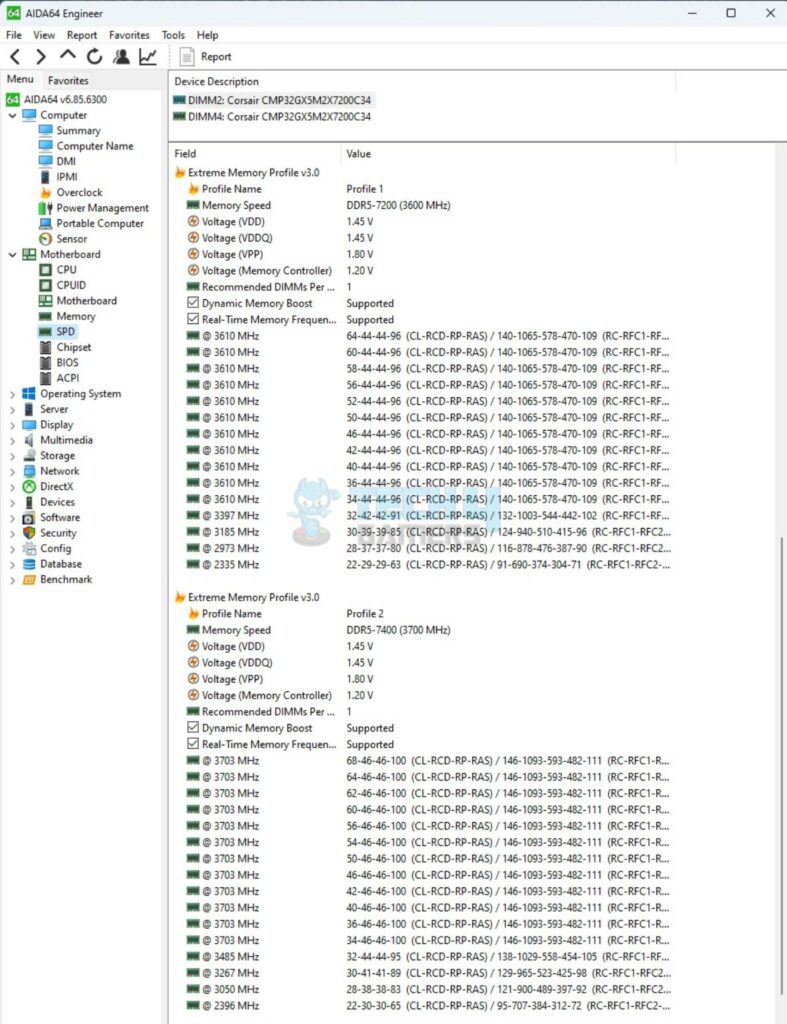Viewport: 787px width, 1024px height.
Task: Select DDR5-7200 (3600 MHz) memory speed value
Action: pyautogui.click(x=398, y=206)
